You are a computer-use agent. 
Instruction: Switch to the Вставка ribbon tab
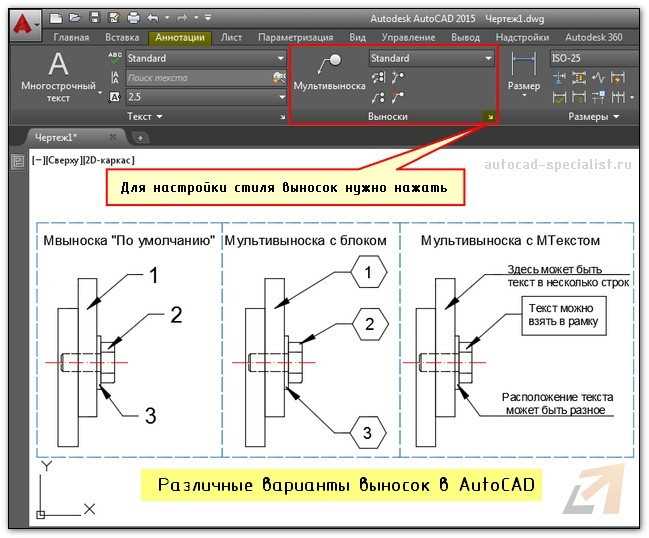[x=122, y=37]
